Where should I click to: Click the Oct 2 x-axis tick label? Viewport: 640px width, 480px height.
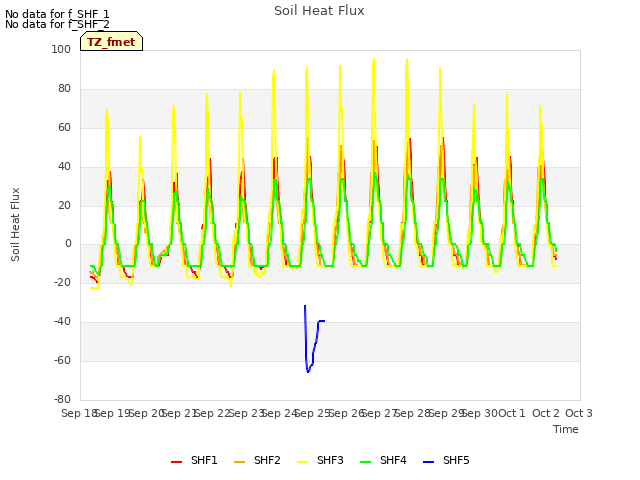point(546,413)
